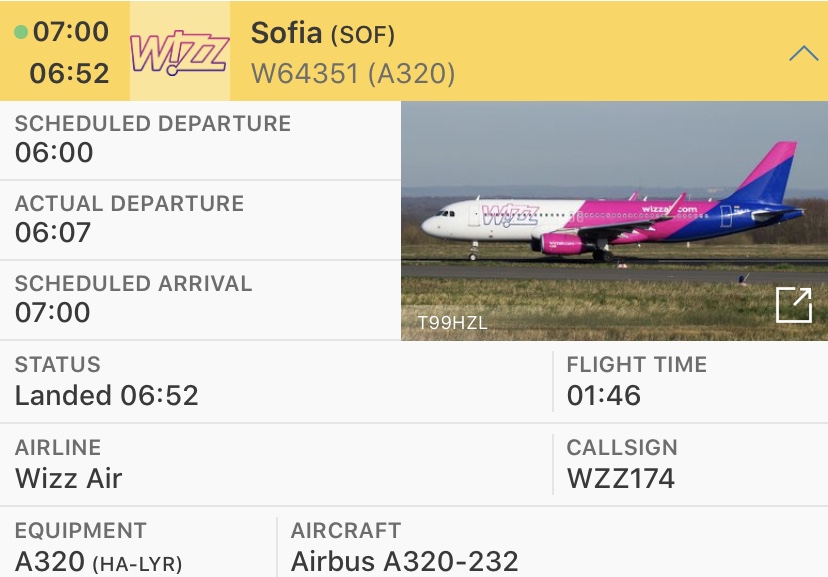Select the Sofia (SOF) destination title
This screenshot has height=577, width=828.
point(322,33)
